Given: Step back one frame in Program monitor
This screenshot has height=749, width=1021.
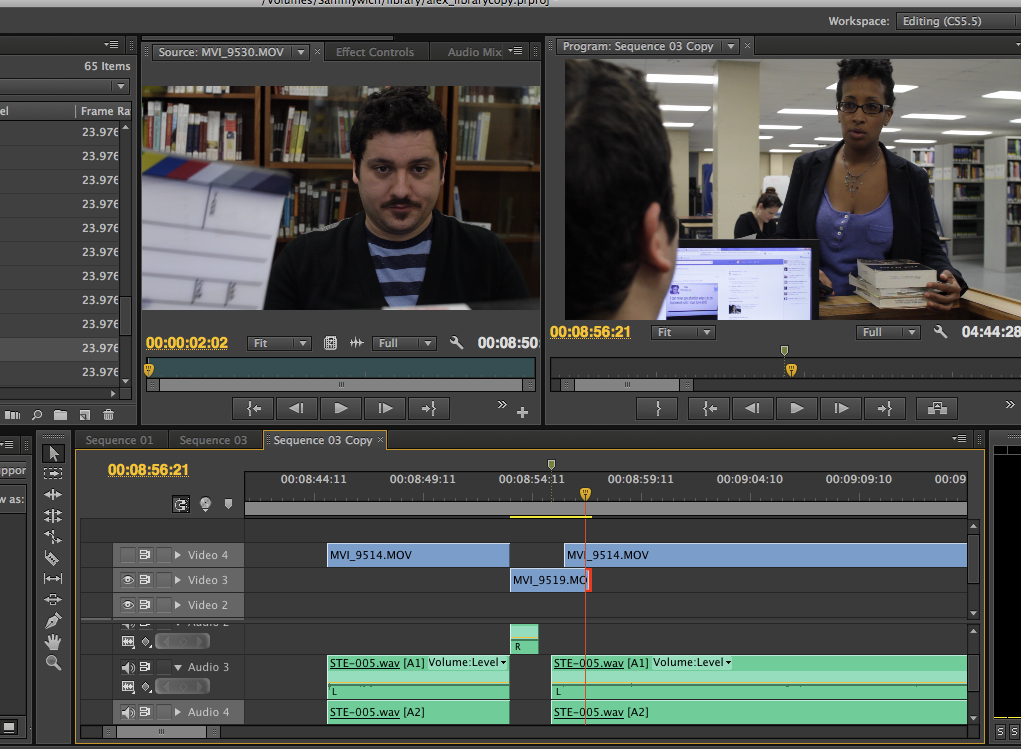Looking at the screenshot, I should click(x=752, y=408).
